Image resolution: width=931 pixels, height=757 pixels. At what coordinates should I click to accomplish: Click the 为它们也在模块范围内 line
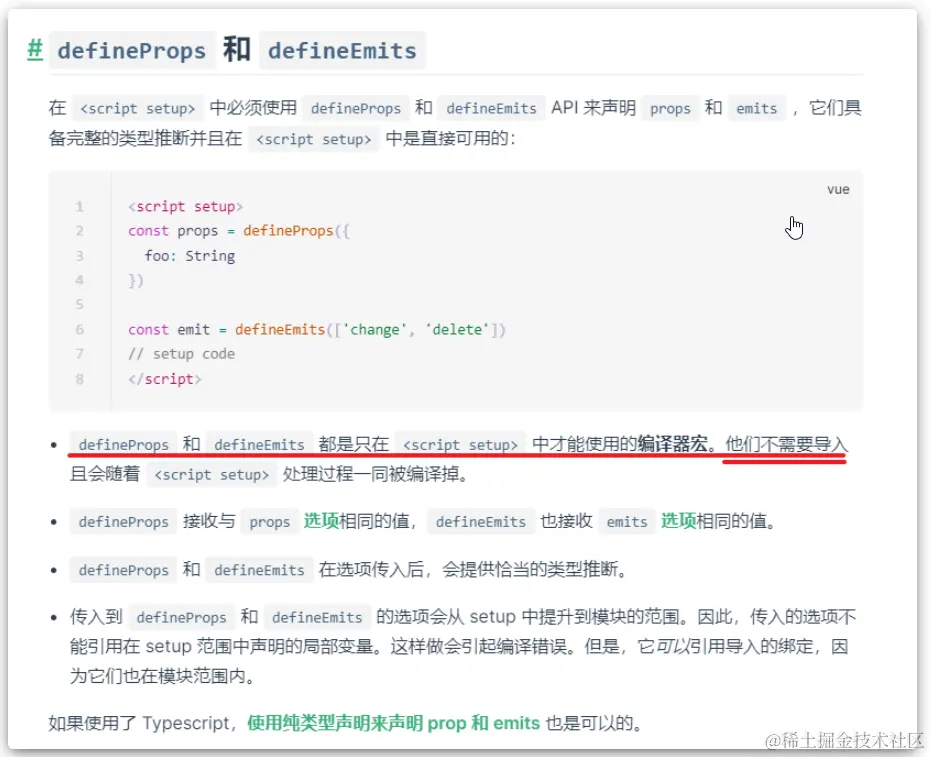coord(162,676)
